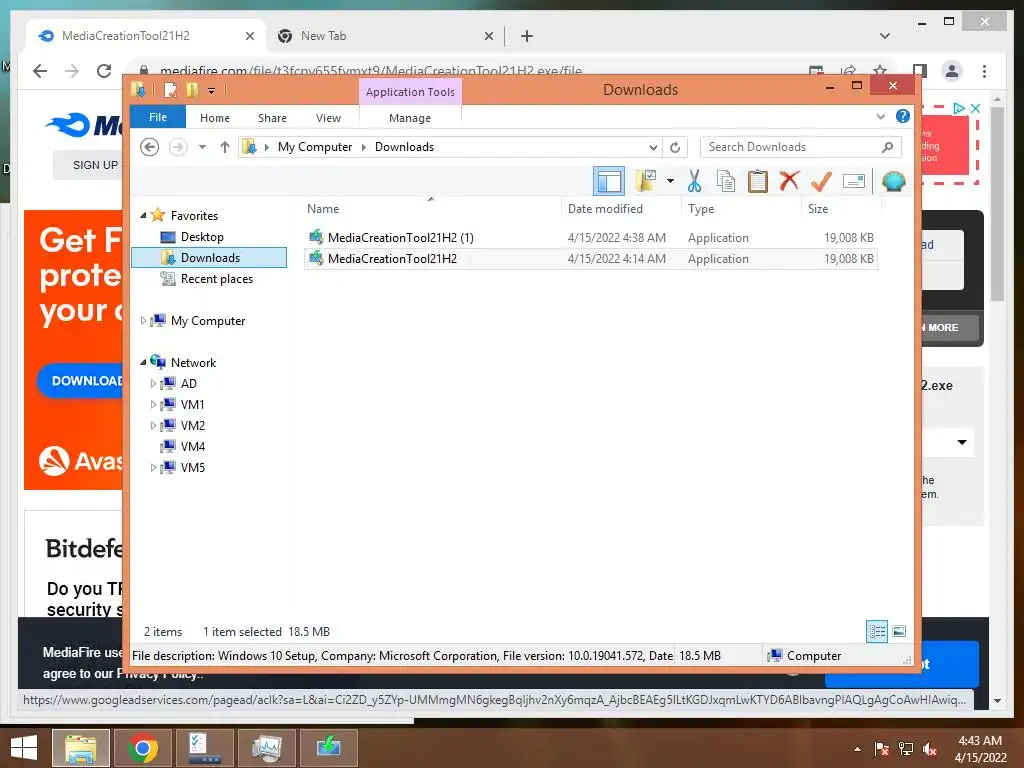Select Downloads in the navigation pane
Viewport: 1024px width, 768px height.
pos(209,257)
